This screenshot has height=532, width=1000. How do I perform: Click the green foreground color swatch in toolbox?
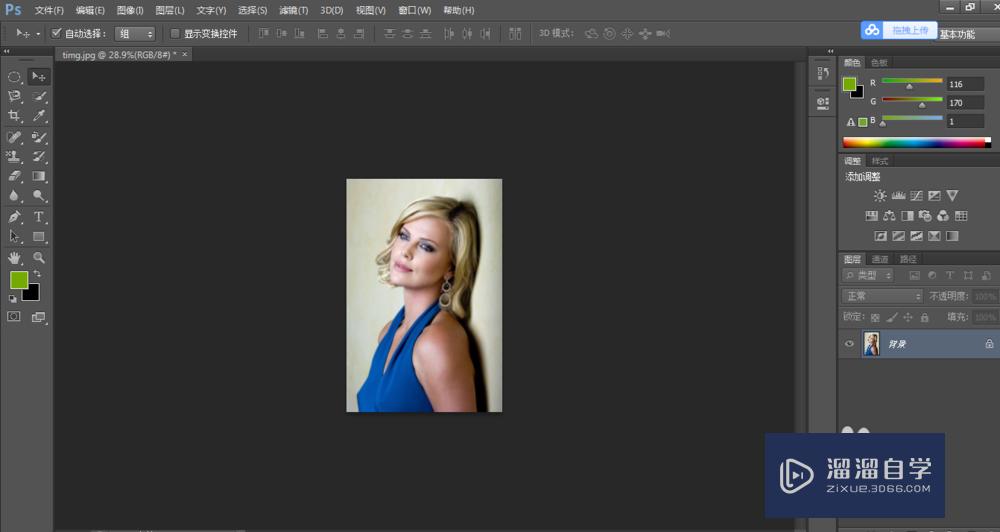[x=18, y=280]
